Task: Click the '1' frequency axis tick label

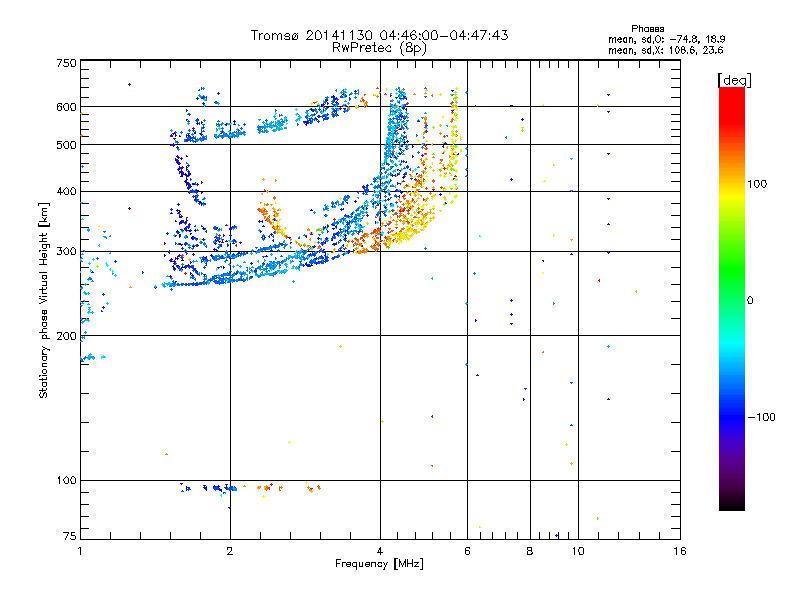Action: pos(80,551)
